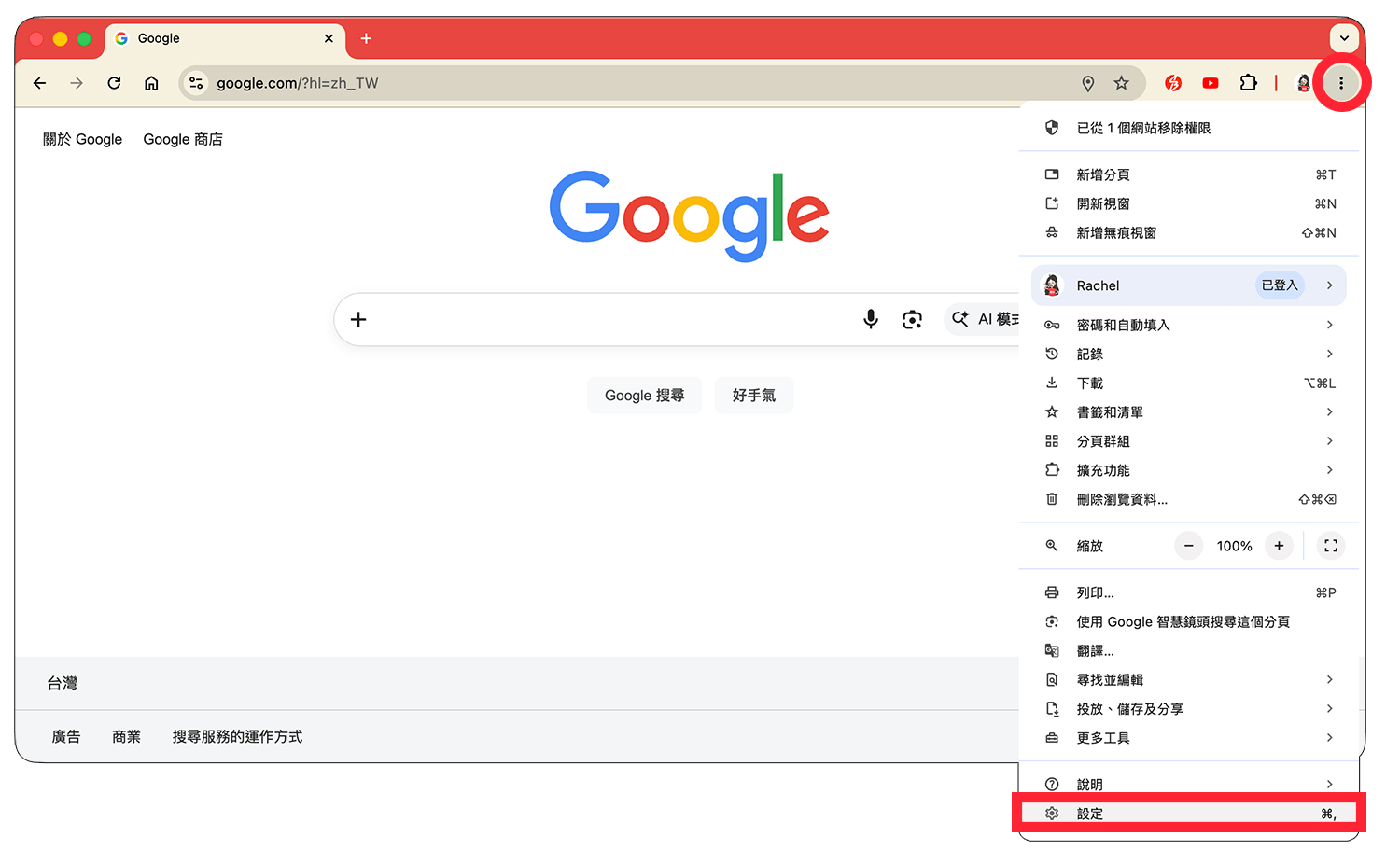Bookmark this page with the star icon
The height and width of the screenshot is (863, 1400).
tap(1122, 83)
